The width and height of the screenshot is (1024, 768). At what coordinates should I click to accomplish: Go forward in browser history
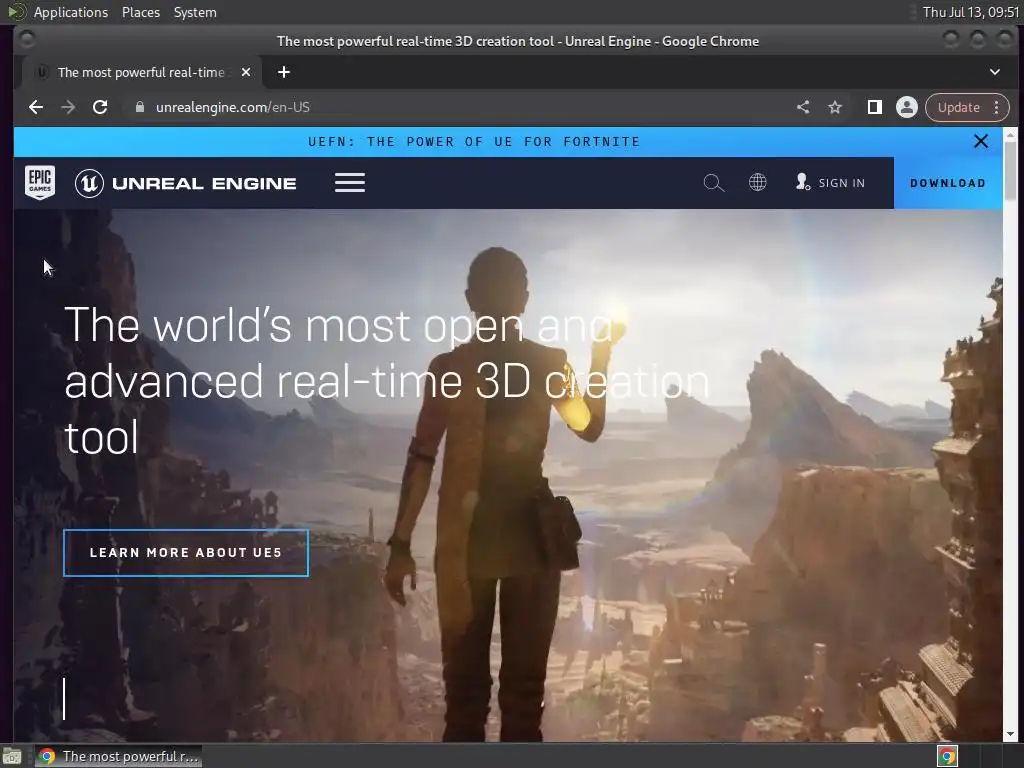(68, 107)
